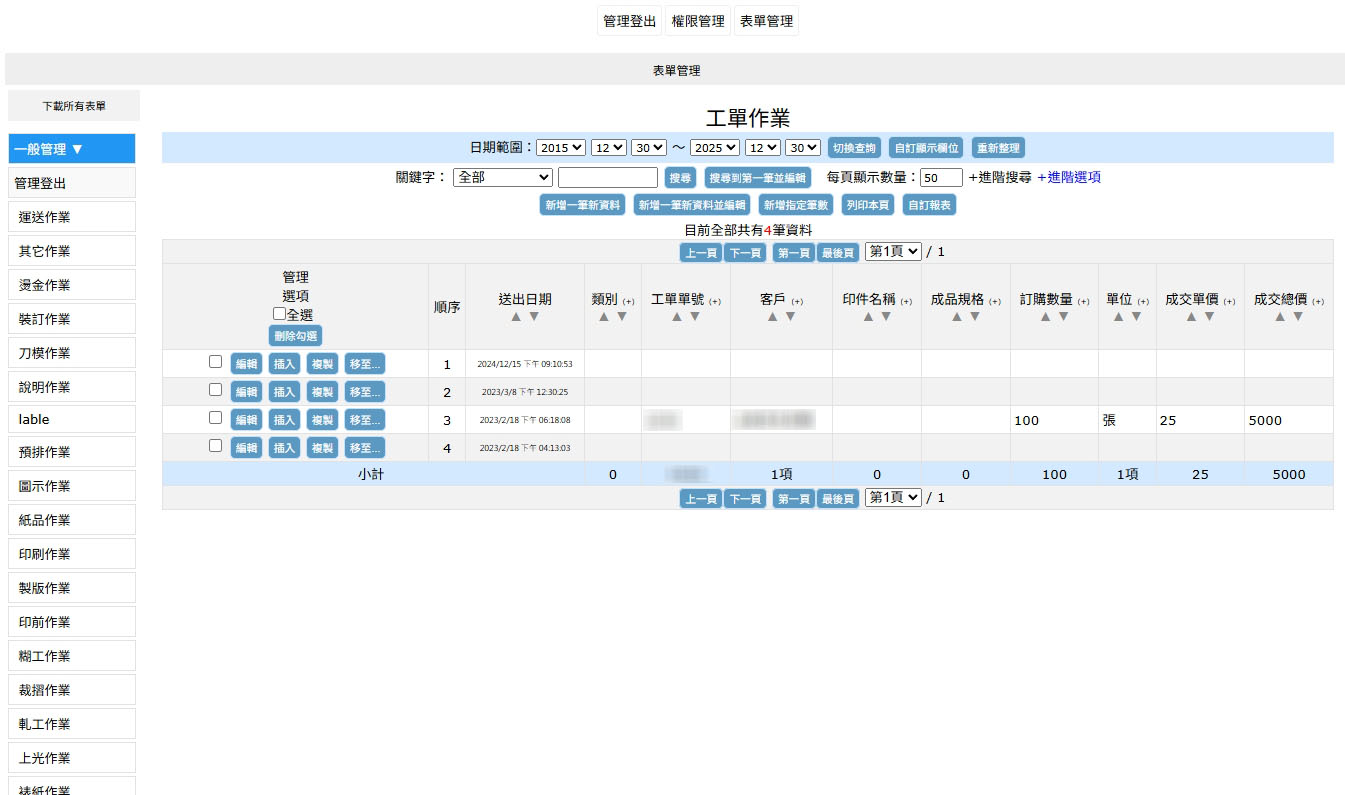Click the 新增一筆新資料 button
1345x795 pixels.
(x=583, y=205)
